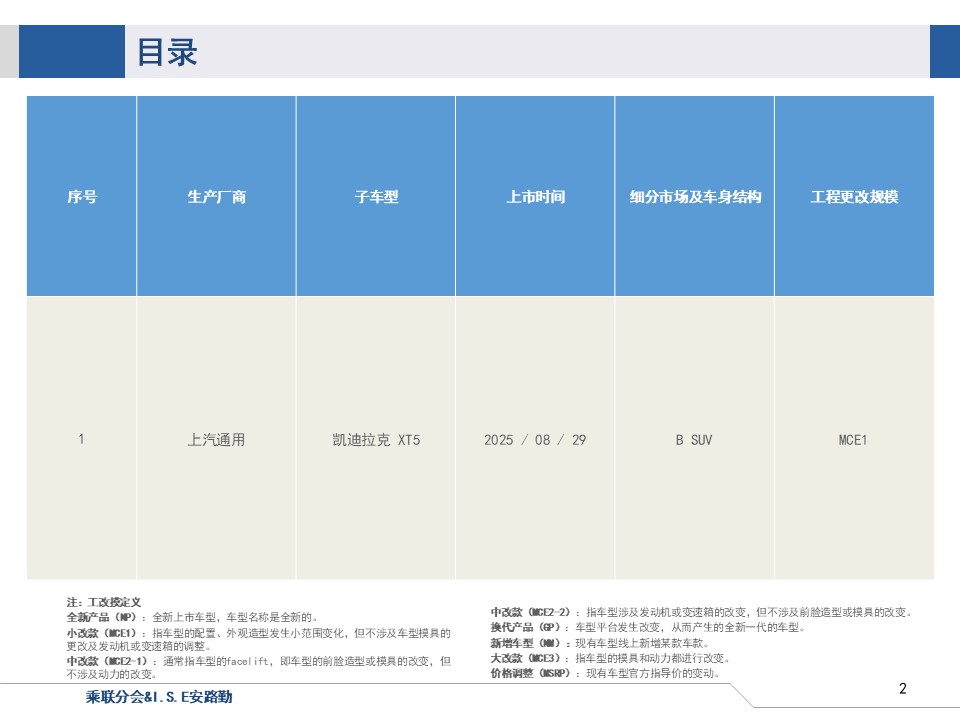The width and height of the screenshot is (960, 720).
Task: Click the 换代产品 (GP) definition line
Action: 648,627
